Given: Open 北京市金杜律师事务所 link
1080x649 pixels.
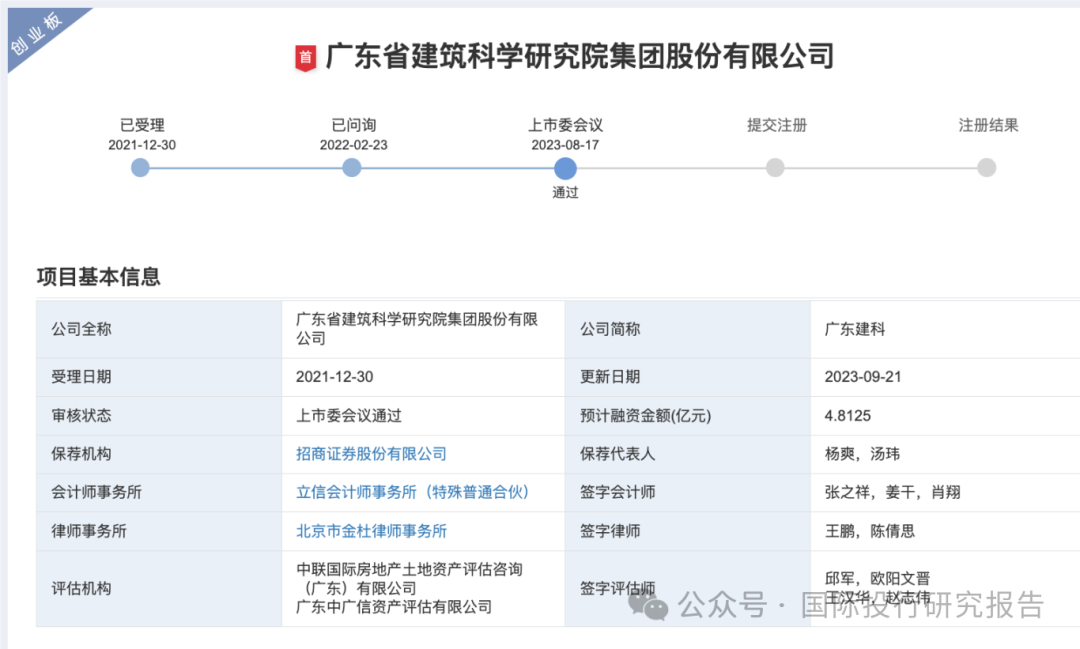Looking at the screenshot, I should (x=371, y=531).
